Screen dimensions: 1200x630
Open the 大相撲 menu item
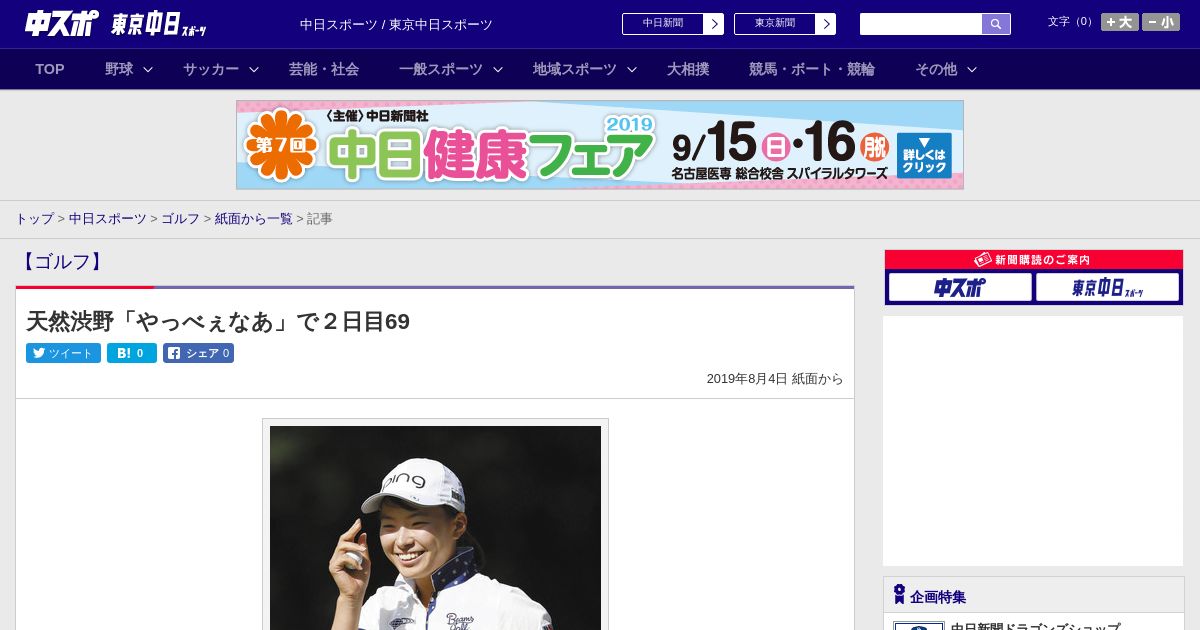(688, 69)
